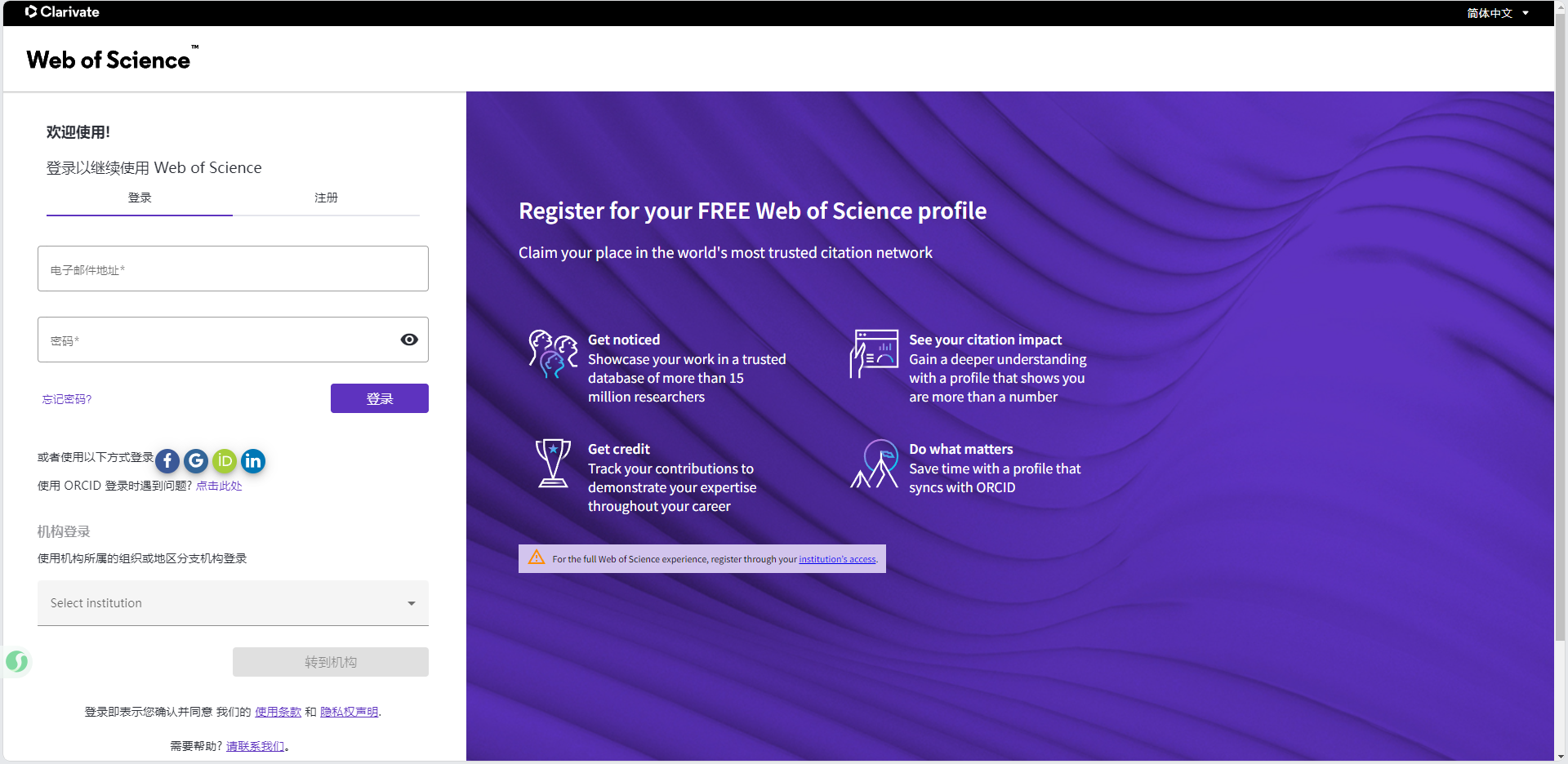The image size is (1568, 764).
Task: Sign in with the Google icon
Action: click(196, 461)
